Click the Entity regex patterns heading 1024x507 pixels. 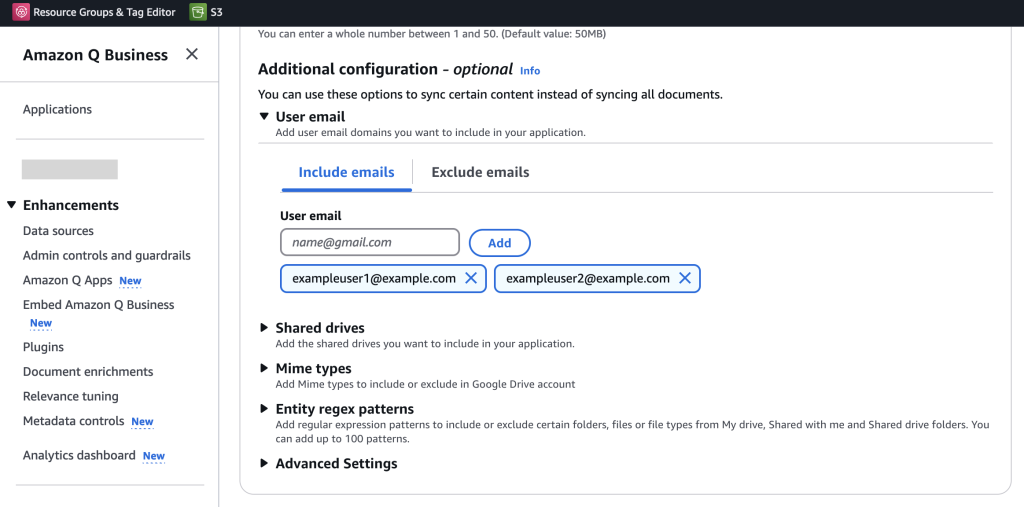pos(345,409)
